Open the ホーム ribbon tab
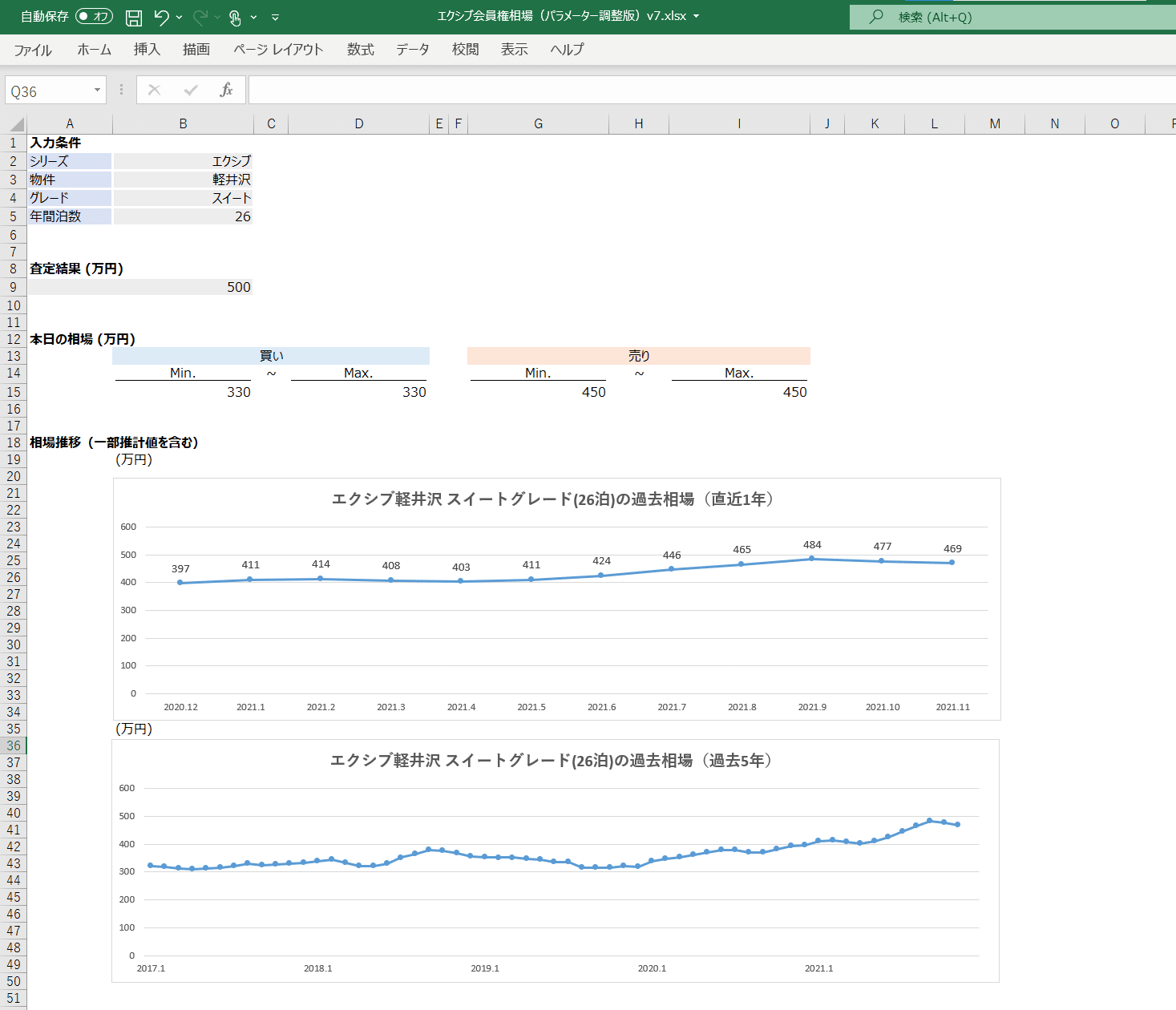 [x=95, y=50]
